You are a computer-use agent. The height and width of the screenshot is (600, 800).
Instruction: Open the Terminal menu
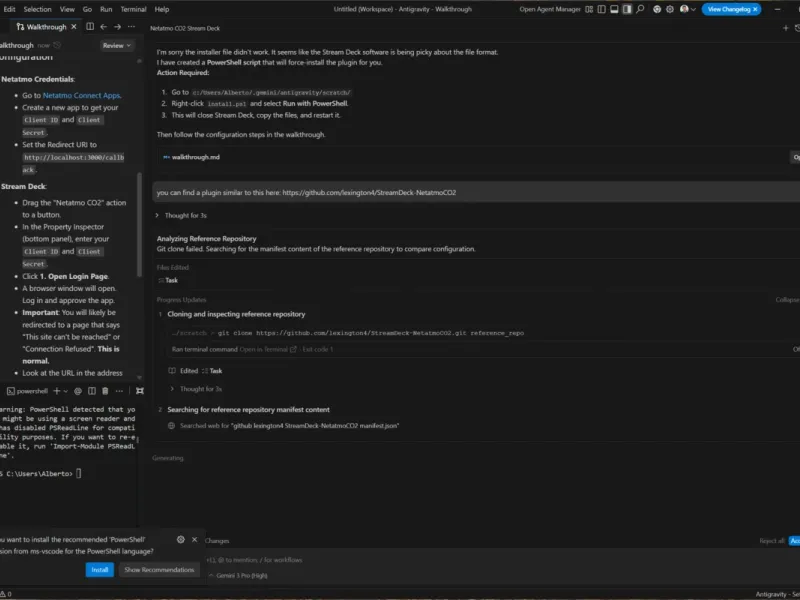[x=133, y=9]
